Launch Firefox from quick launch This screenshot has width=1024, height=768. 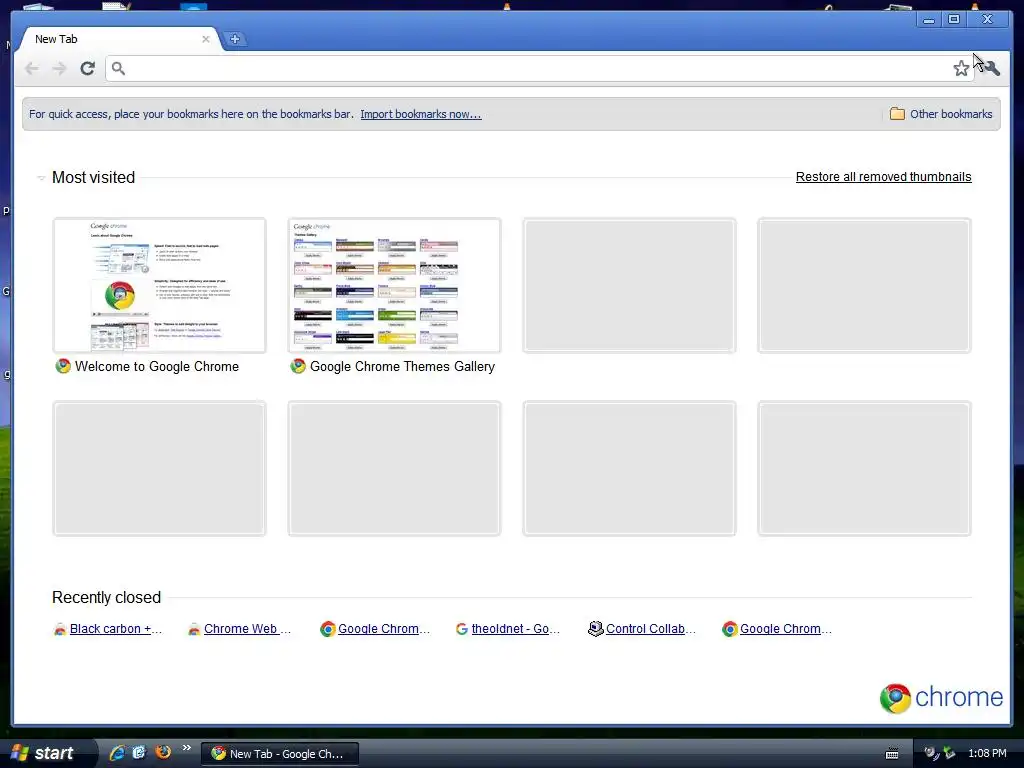point(163,752)
